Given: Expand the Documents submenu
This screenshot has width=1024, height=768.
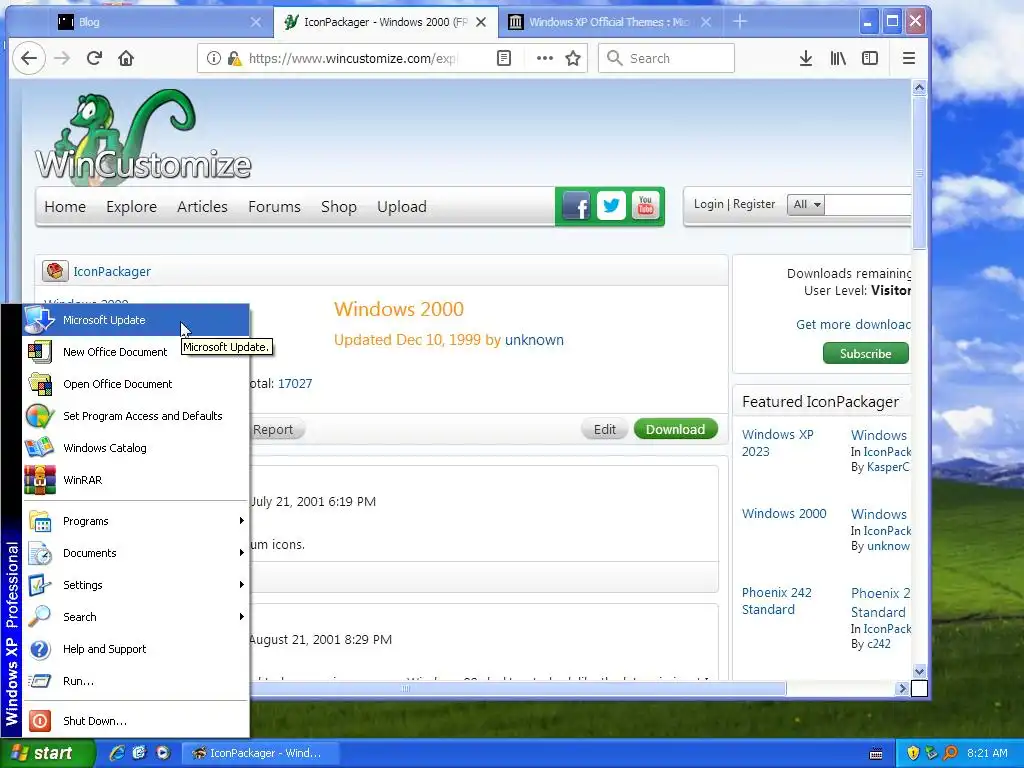Looking at the screenshot, I should pyautogui.click(x=136, y=553).
